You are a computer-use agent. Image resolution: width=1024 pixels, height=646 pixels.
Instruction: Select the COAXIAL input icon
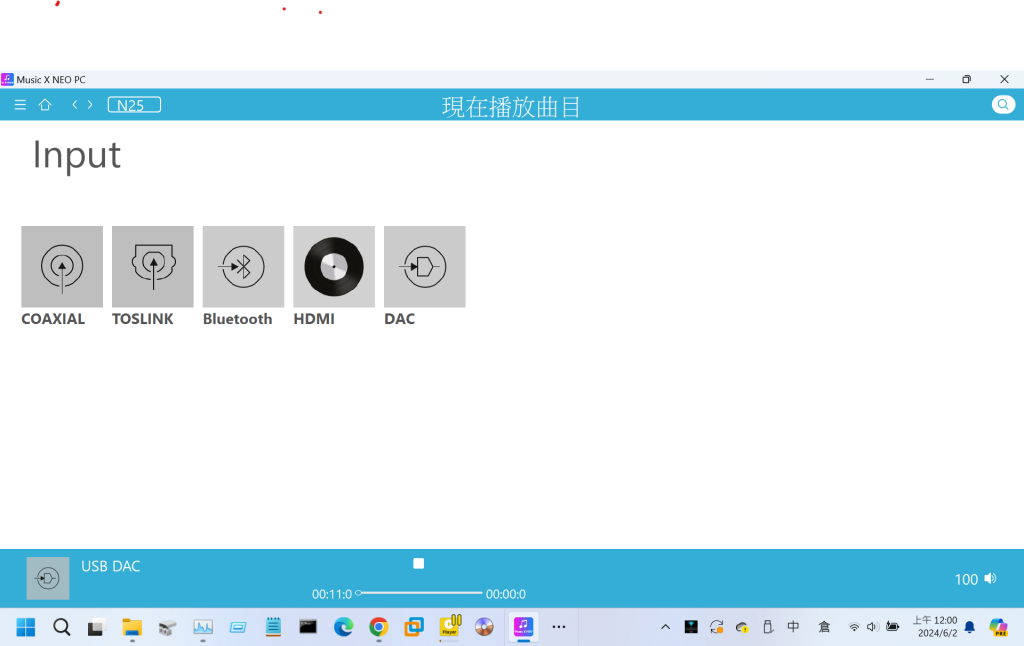[62, 267]
